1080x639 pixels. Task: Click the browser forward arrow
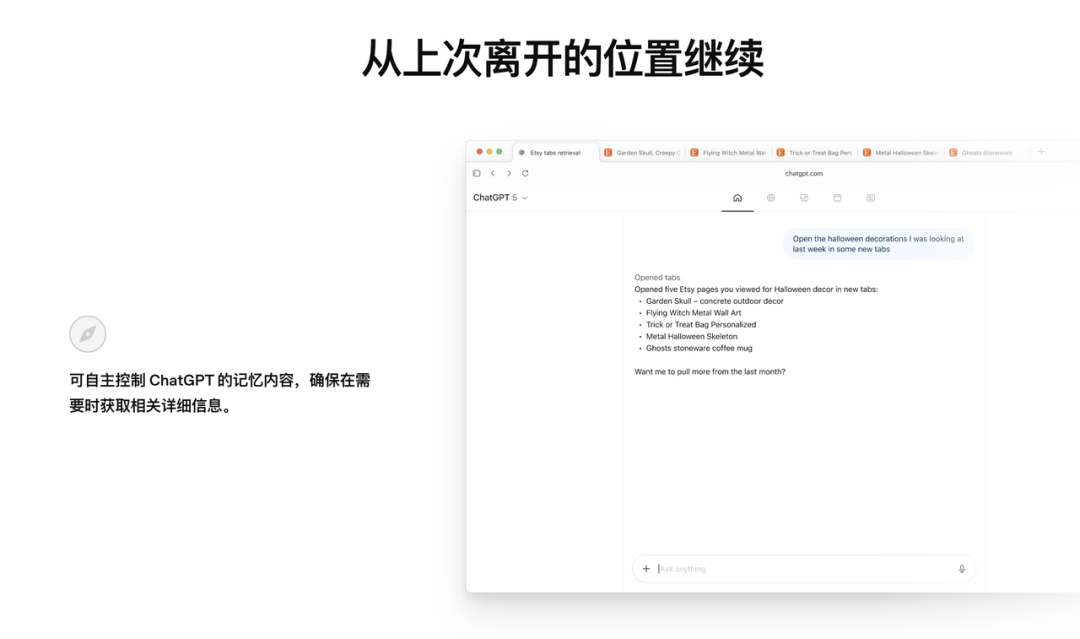[x=509, y=173]
